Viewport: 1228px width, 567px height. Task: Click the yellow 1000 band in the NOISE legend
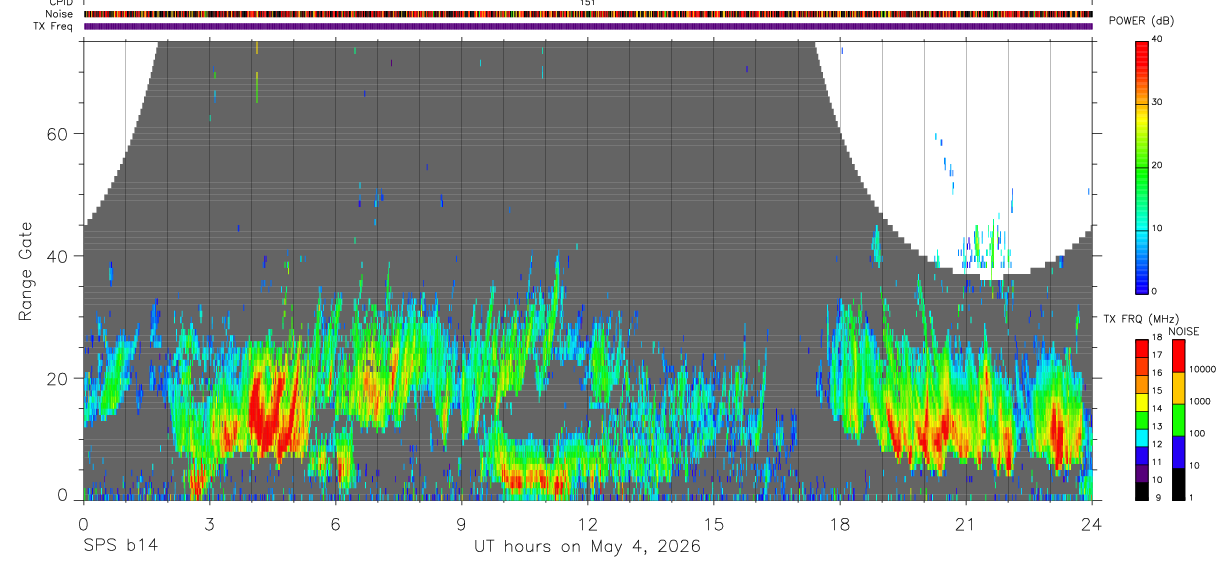click(1178, 388)
